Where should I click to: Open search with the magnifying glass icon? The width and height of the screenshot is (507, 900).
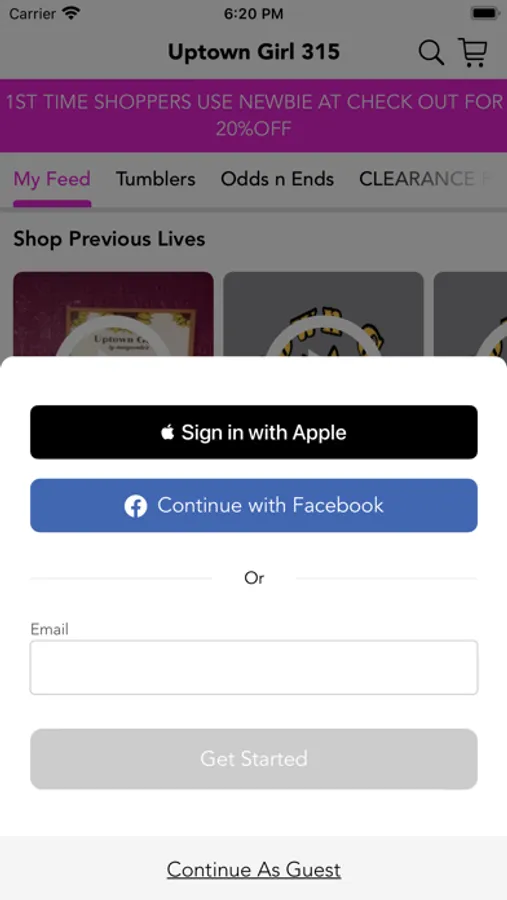tap(431, 53)
